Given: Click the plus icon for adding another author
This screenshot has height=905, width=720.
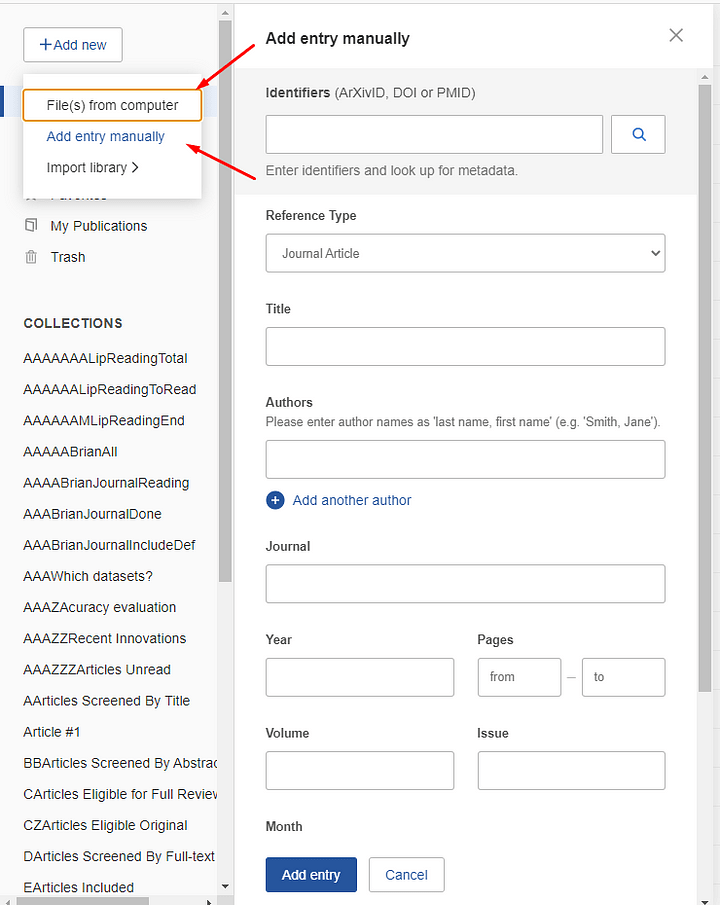Looking at the screenshot, I should (x=275, y=500).
